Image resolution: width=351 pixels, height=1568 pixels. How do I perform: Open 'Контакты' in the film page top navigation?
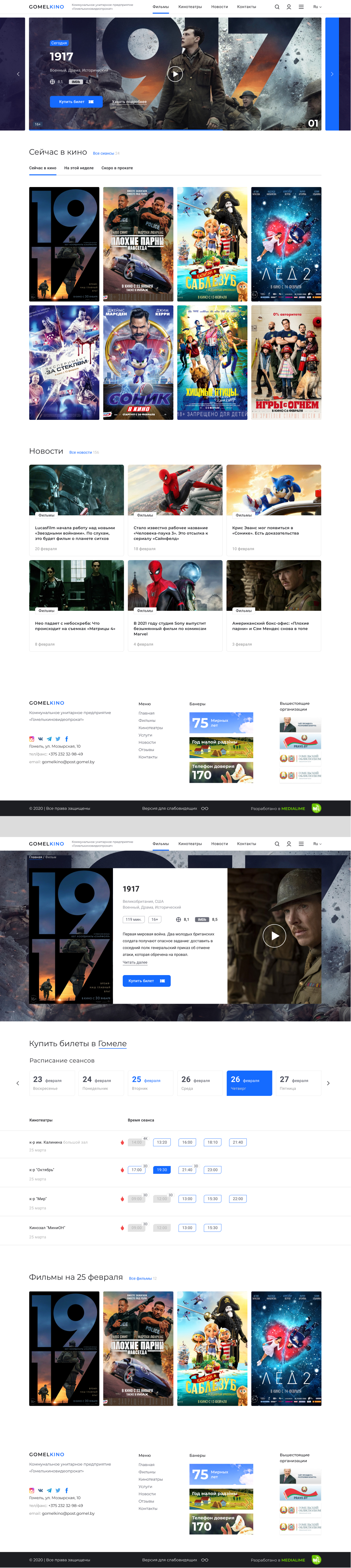tap(246, 844)
